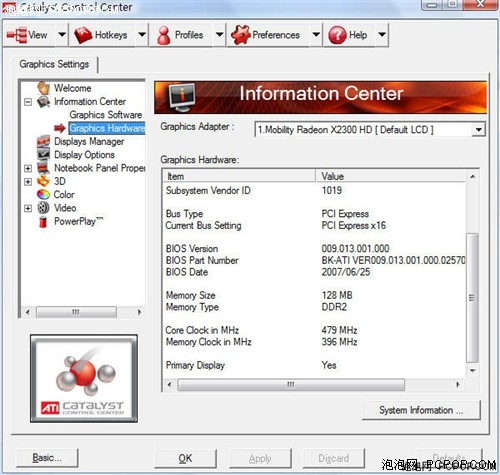Open the Profiles dropdown arrow

coord(219,35)
